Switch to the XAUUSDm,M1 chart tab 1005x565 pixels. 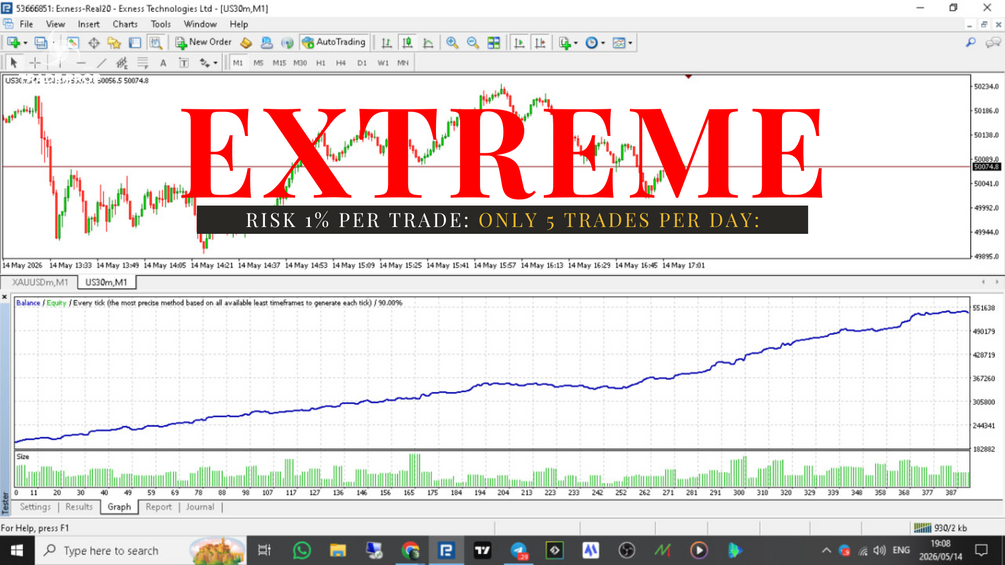pos(40,282)
